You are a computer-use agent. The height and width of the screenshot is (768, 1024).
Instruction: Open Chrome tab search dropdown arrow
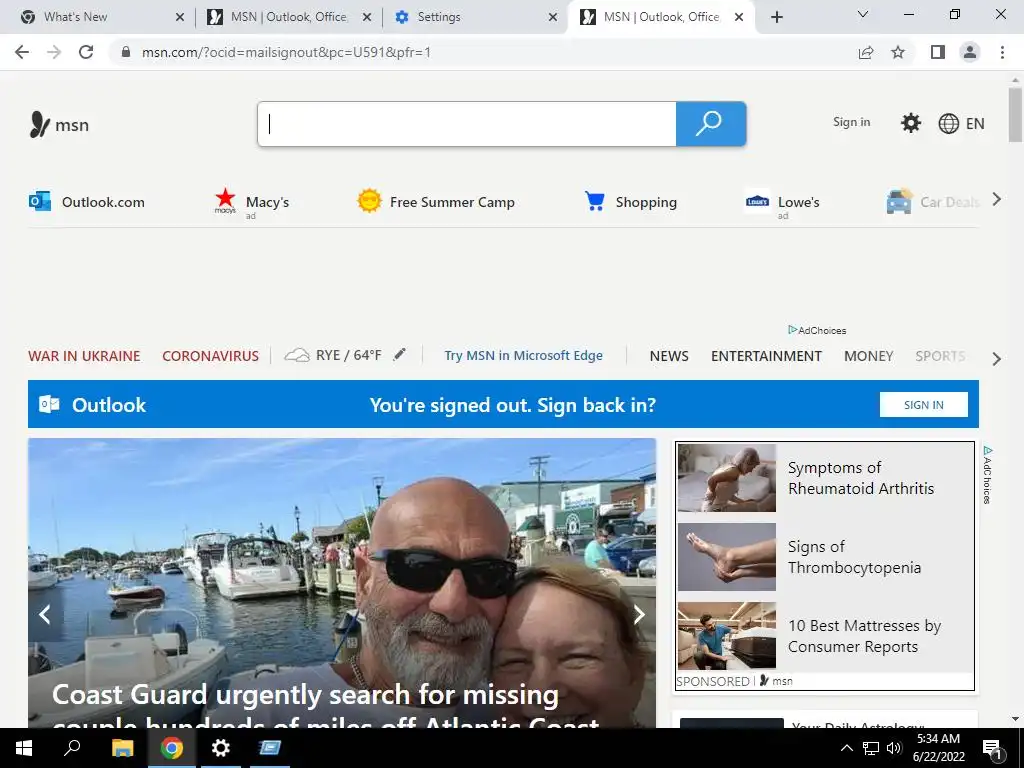(x=863, y=14)
